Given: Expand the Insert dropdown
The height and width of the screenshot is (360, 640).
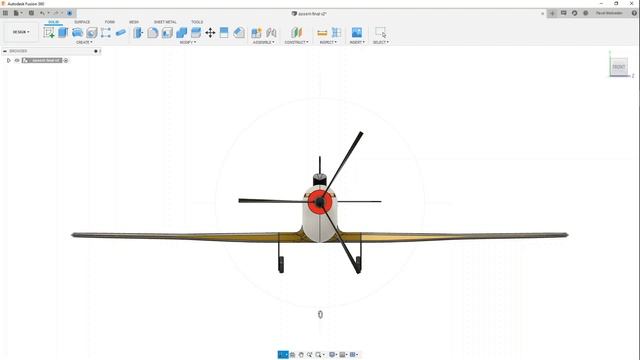Looking at the screenshot, I should coord(357,42).
